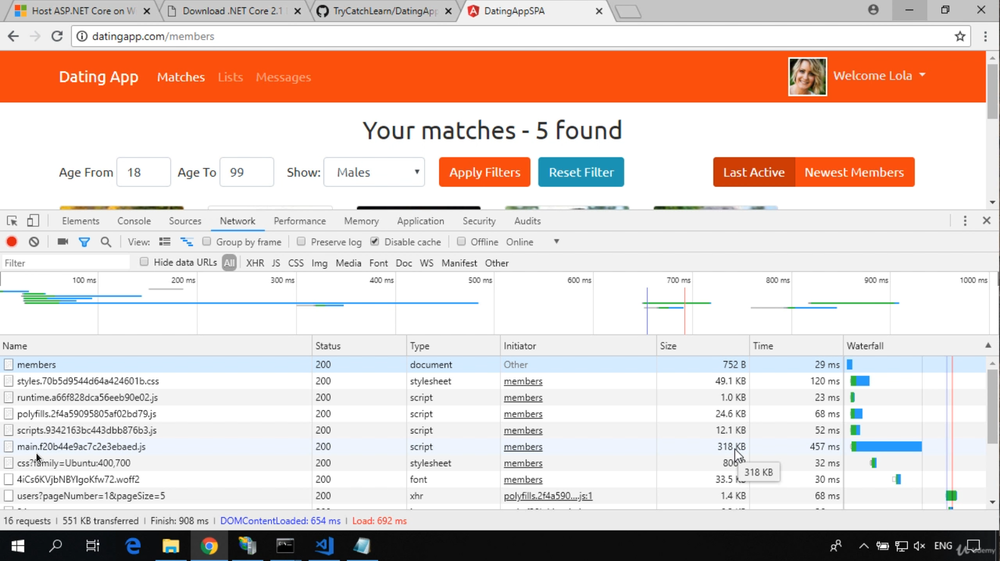Screen dimensions: 1000x561
Task: Switch to the Elements tab
Action: 80,221
